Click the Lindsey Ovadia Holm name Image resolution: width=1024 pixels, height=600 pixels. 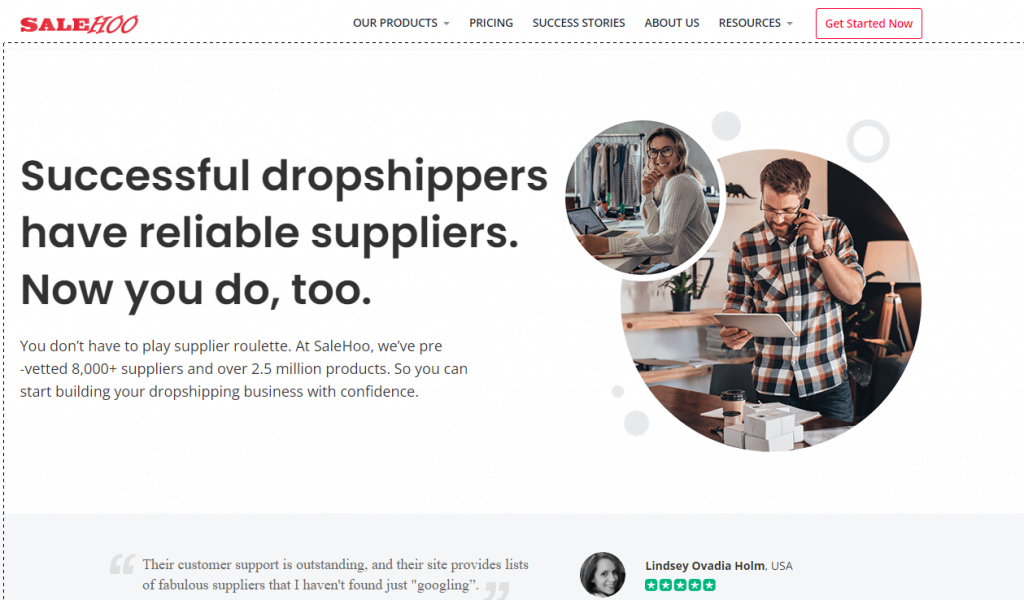(x=705, y=566)
